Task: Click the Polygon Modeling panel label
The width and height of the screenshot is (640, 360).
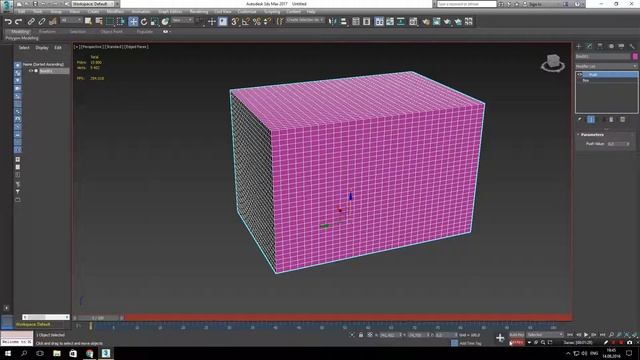Action: (x=22, y=38)
